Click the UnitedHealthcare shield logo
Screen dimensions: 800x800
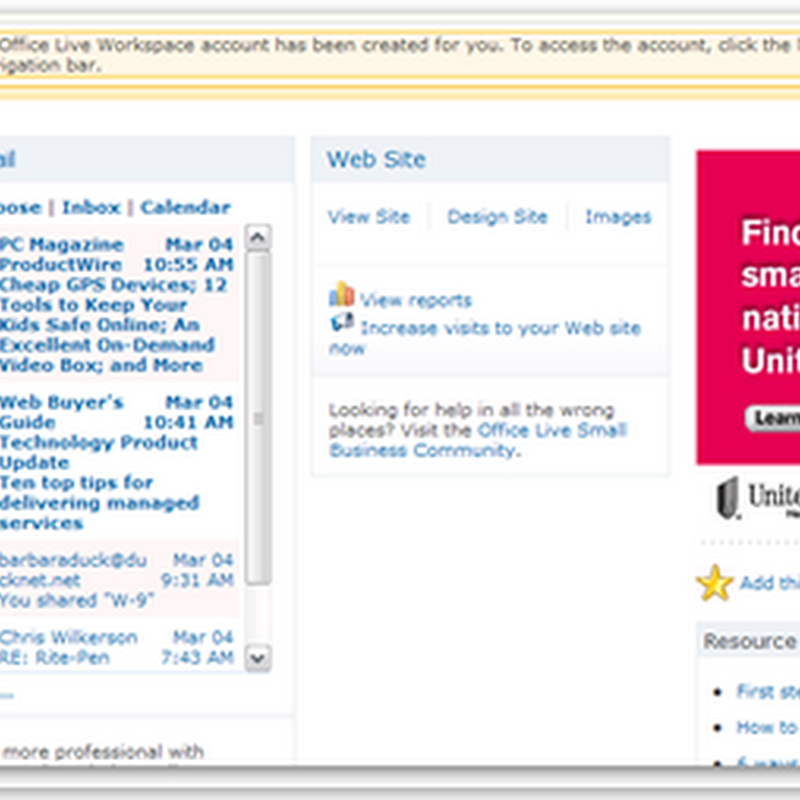click(728, 497)
